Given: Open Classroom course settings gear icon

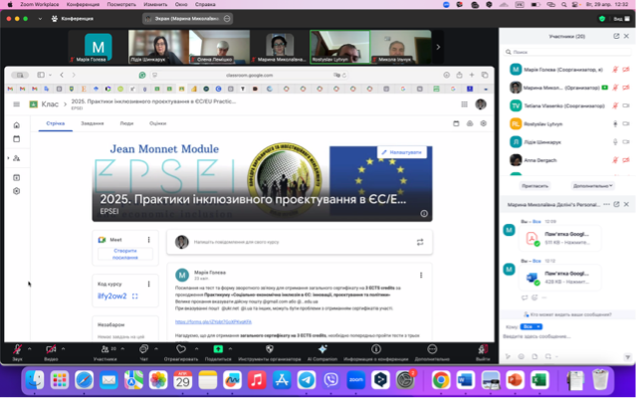Looking at the screenshot, I should (483, 123).
